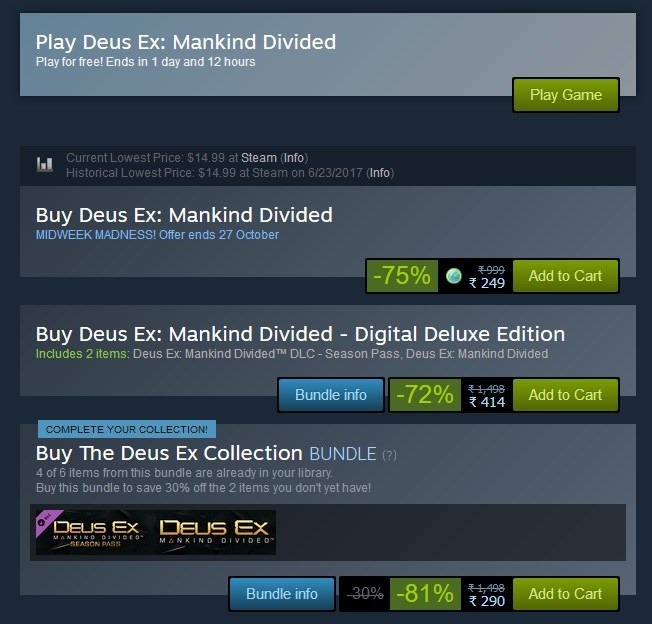
Task: Open the Steam link in Current Lowest Price
Action: point(259,158)
